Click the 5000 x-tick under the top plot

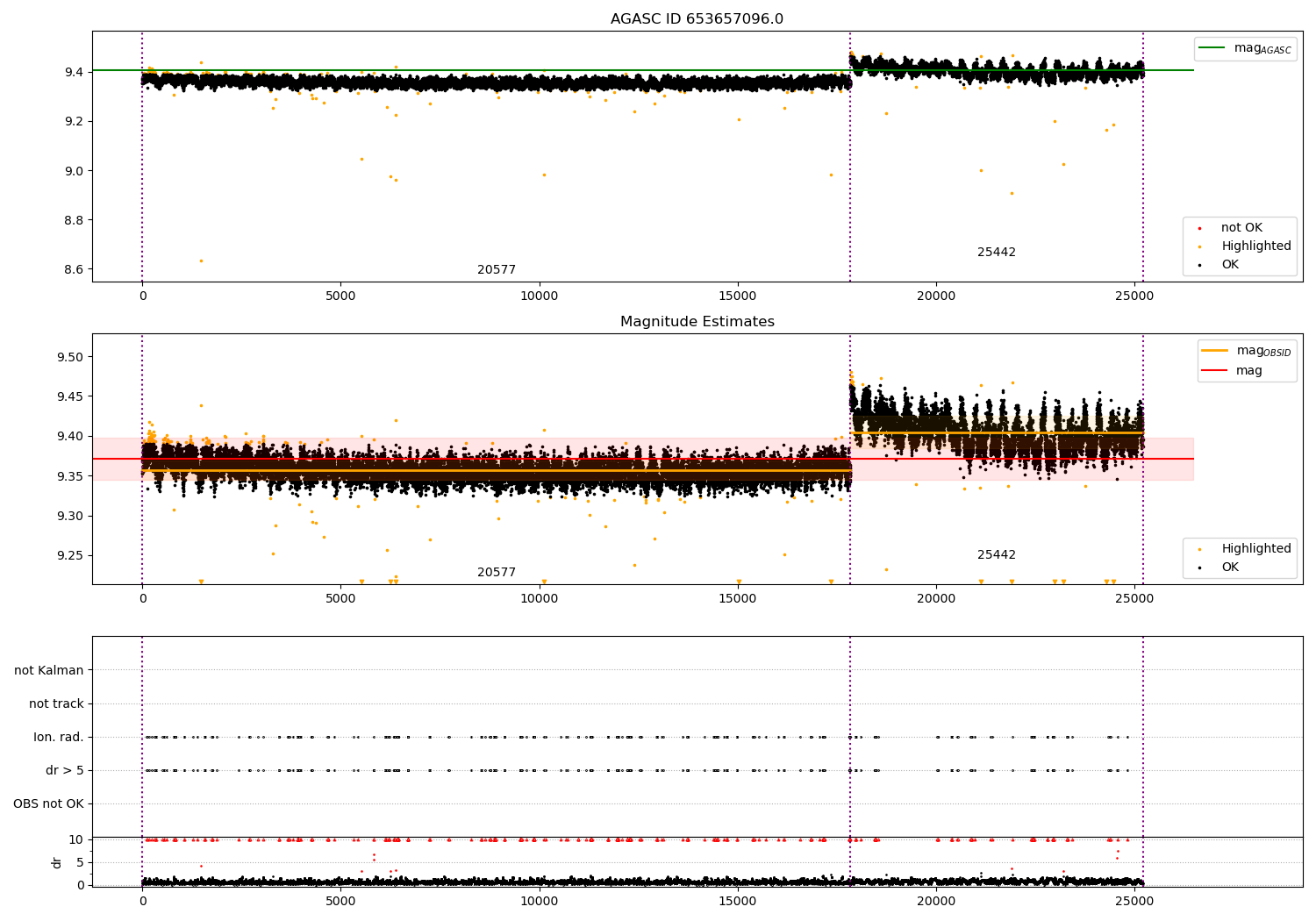[x=340, y=296]
